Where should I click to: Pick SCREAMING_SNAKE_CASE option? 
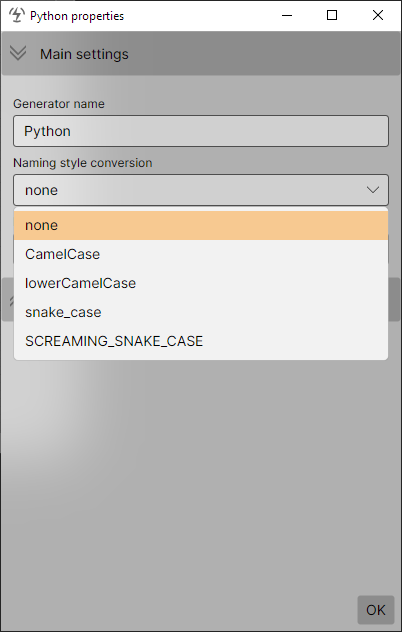click(x=201, y=341)
